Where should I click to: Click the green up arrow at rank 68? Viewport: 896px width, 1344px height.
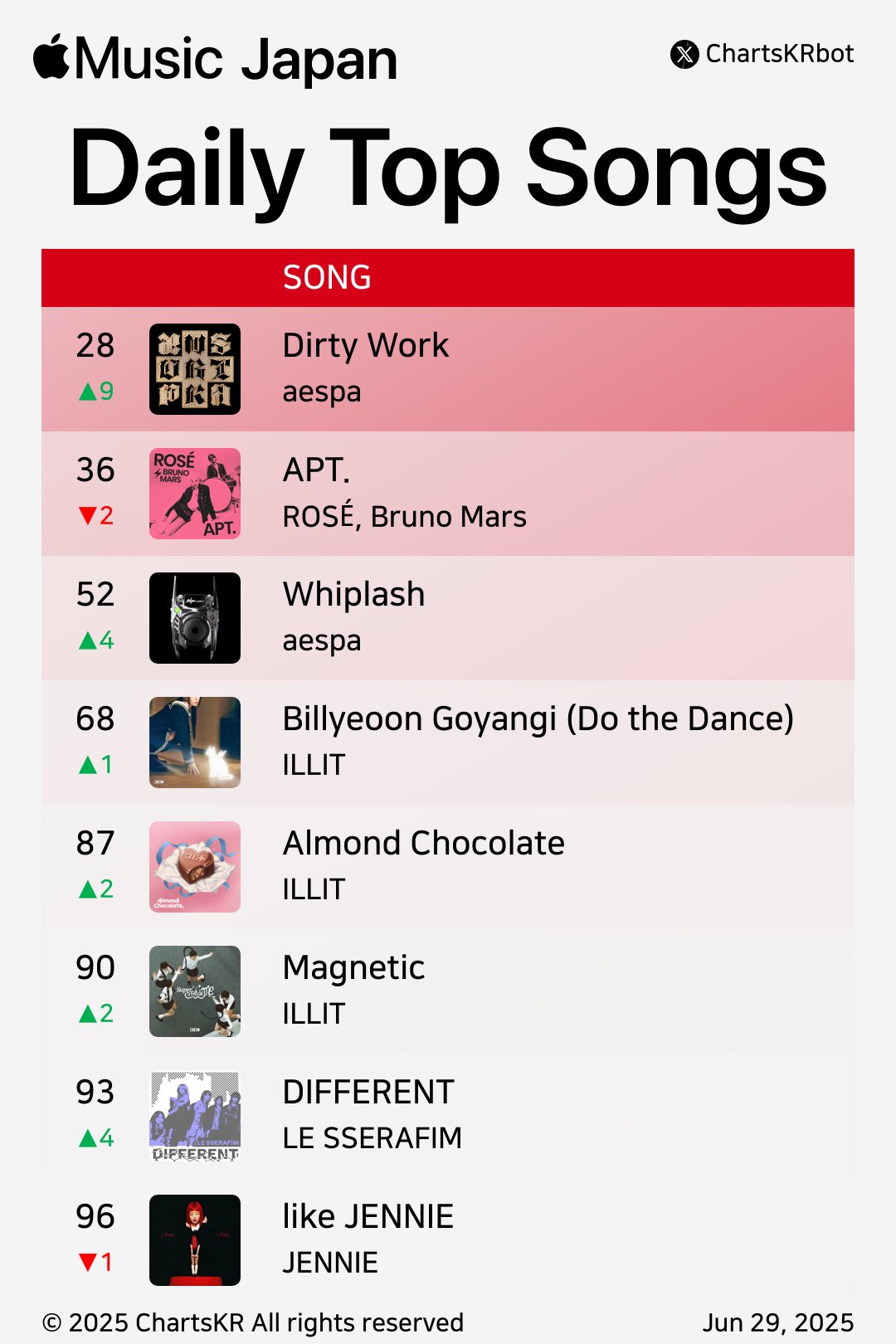(x=88, y=765)
